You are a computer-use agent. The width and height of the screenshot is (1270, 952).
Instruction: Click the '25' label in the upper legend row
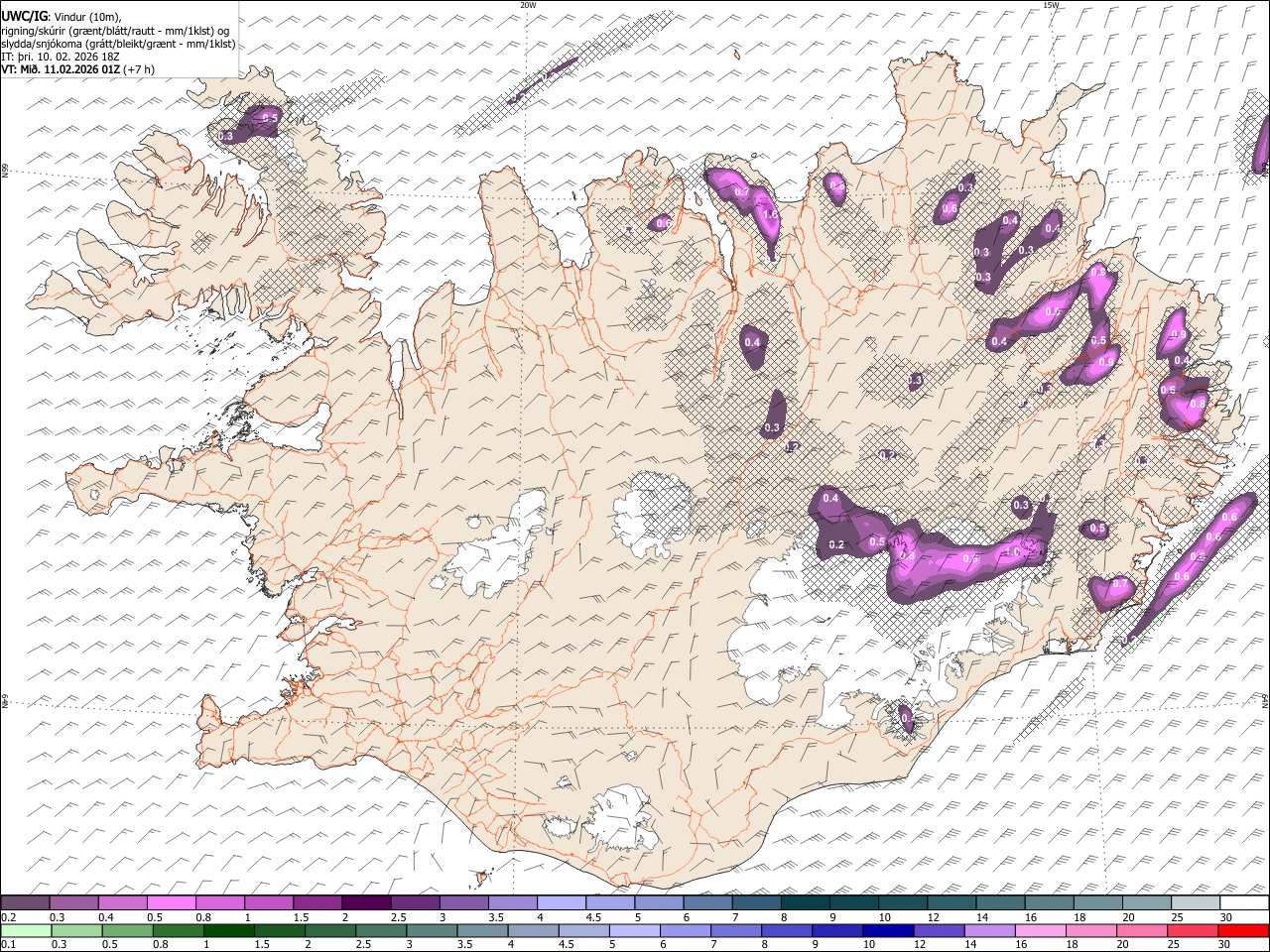pos(1177,917)
